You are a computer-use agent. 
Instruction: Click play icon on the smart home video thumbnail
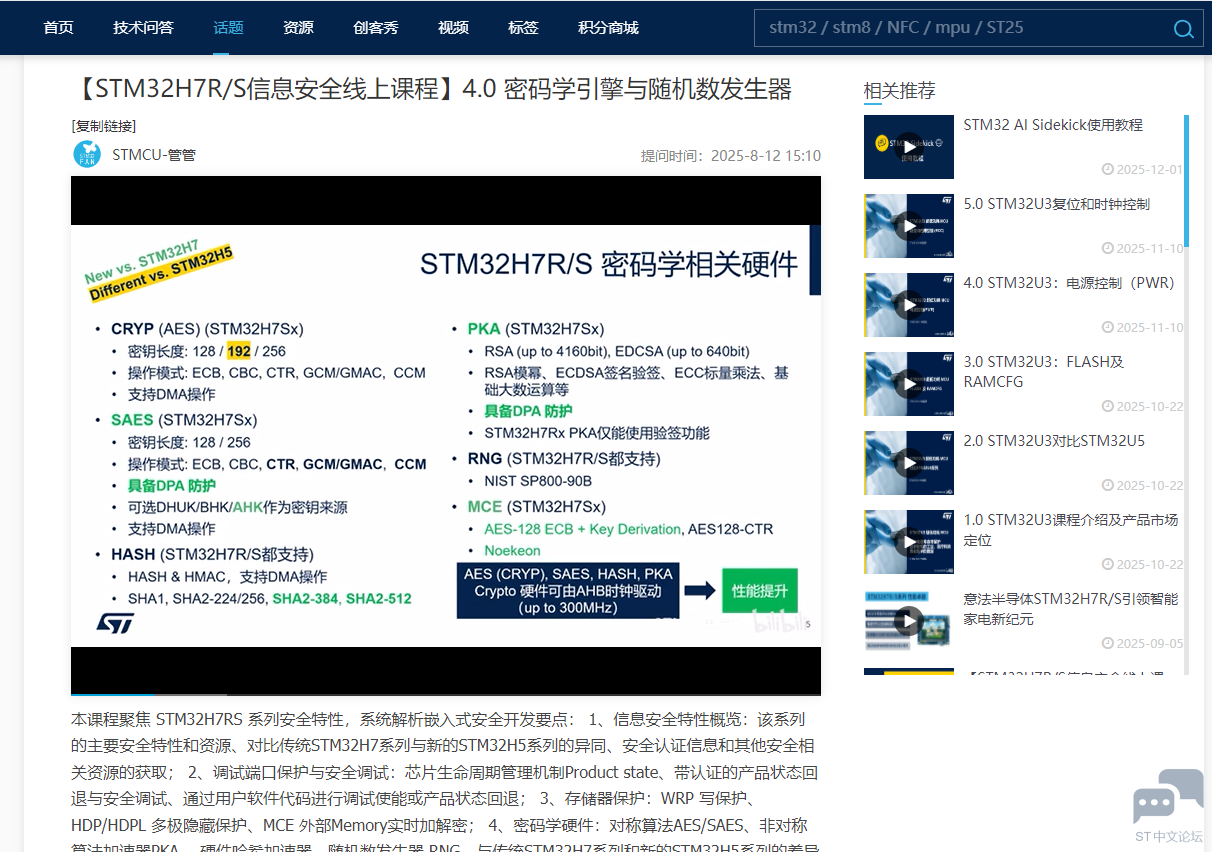pyautogui.click(x=909, y=620)
